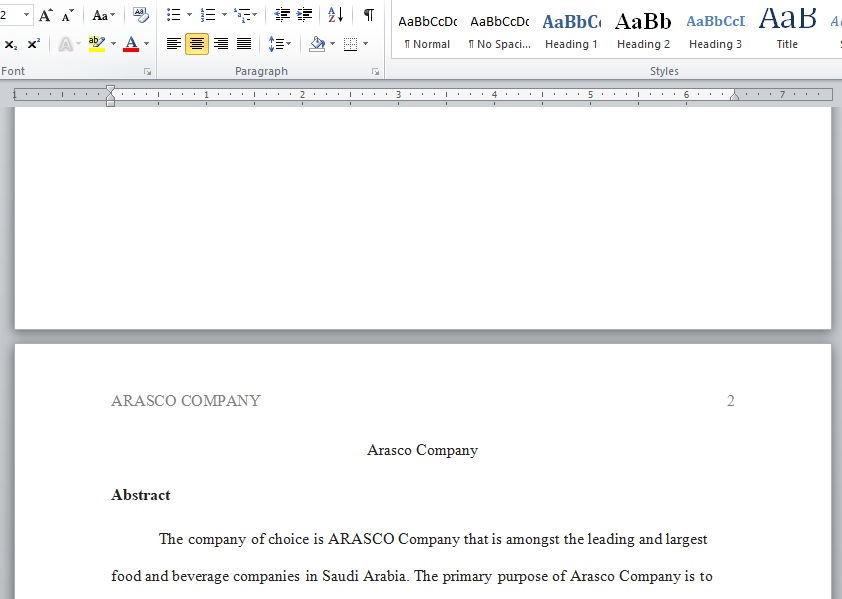Click the Clear Formatting icon
This screenshot has width=842, height=599.
[141, 15]
